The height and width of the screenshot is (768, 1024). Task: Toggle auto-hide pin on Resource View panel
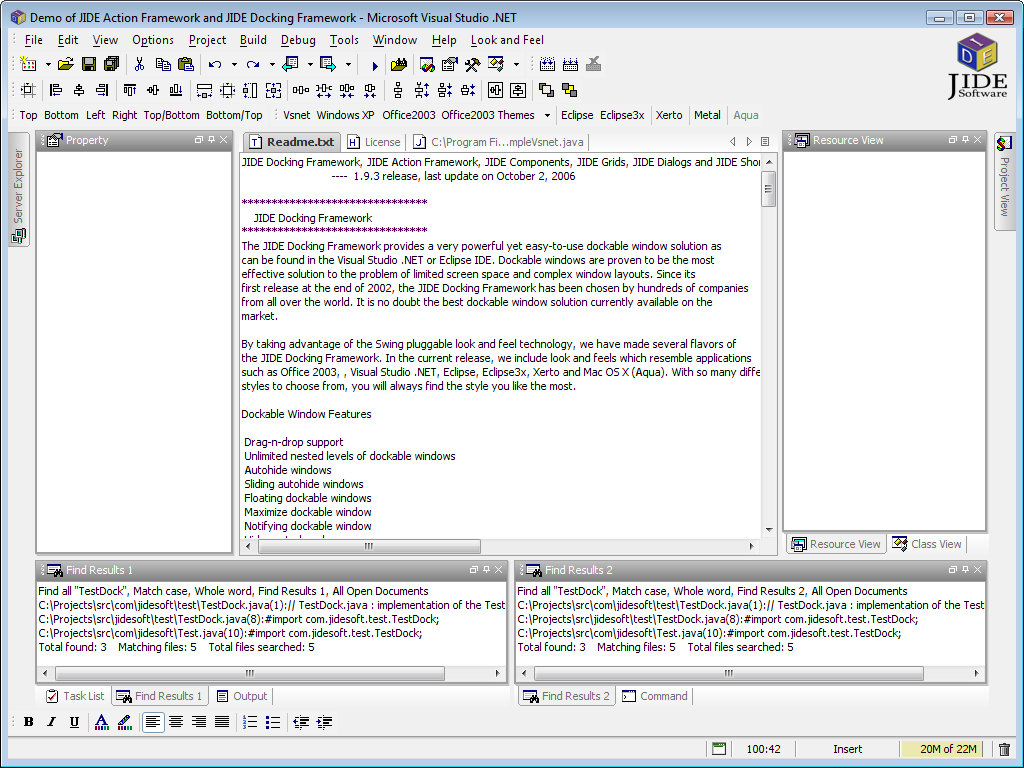[x=965, y=140]
